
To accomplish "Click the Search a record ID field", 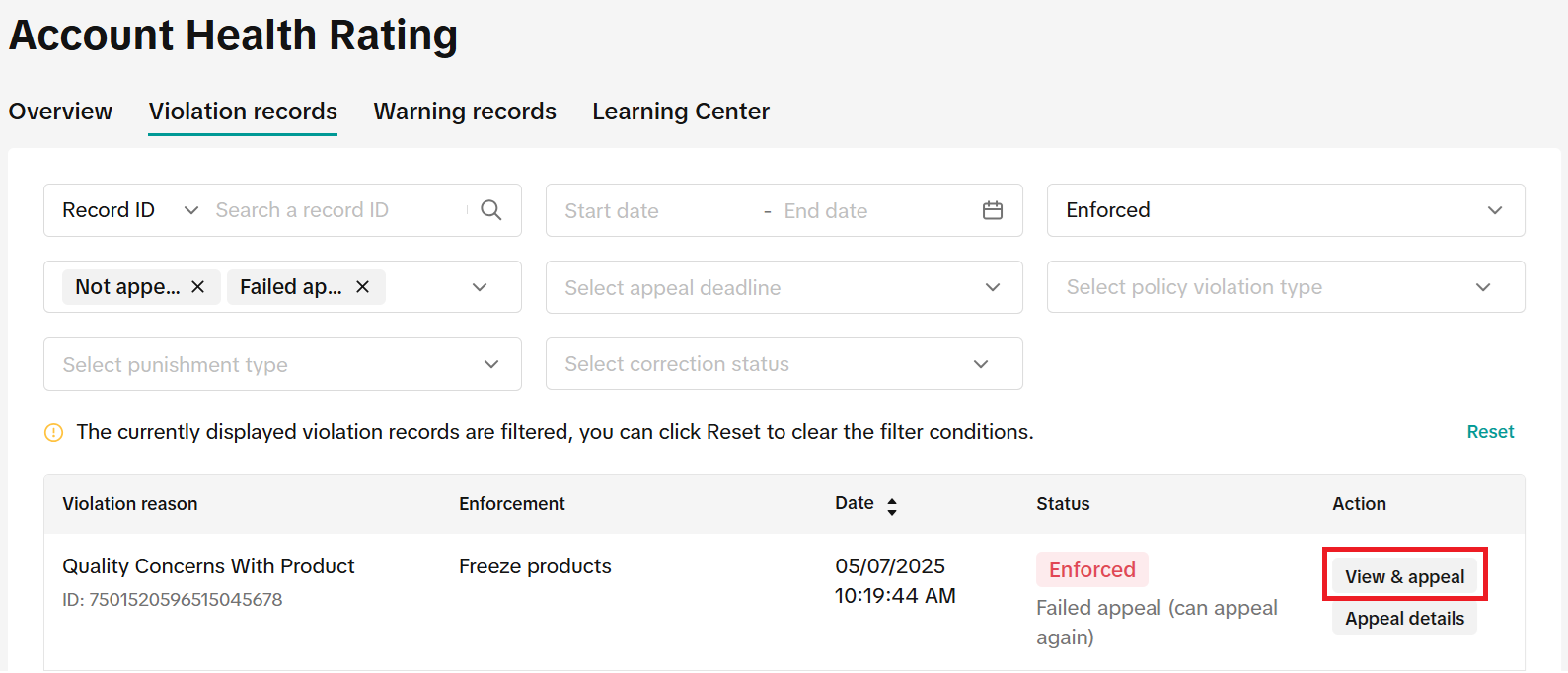I will (336, 210).
